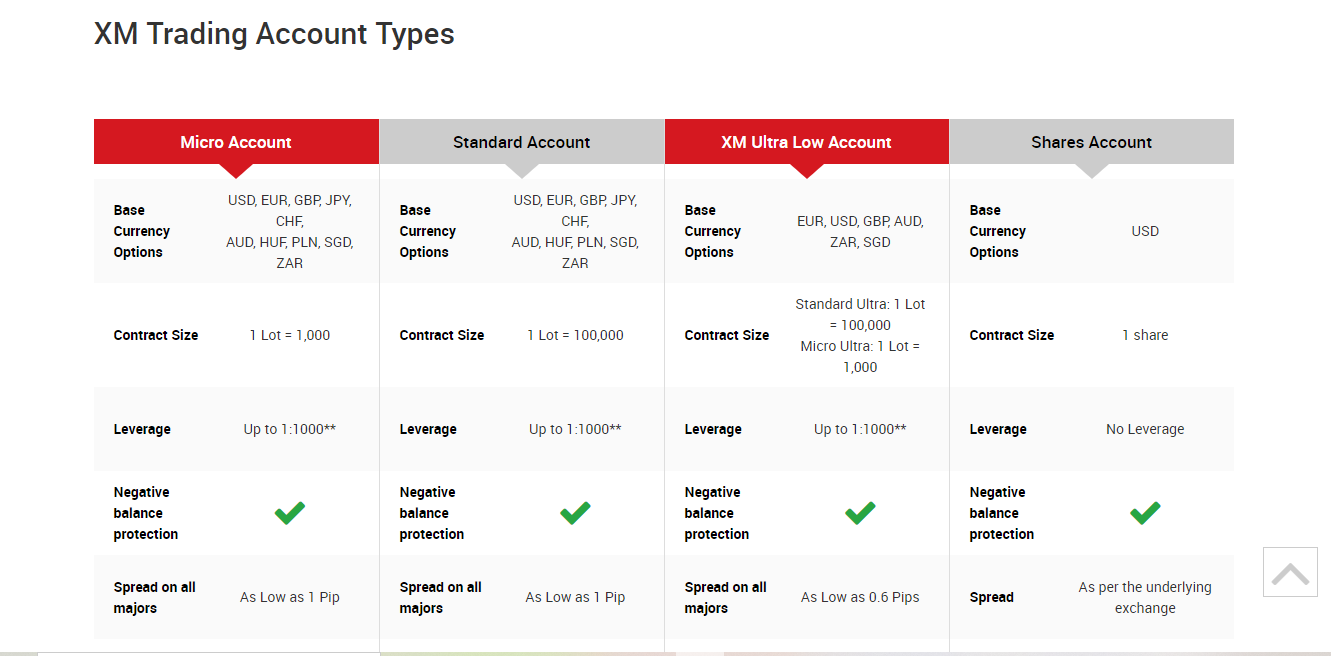Screen dimensions: 1331x656
Task: Select the Standard Account header tab
Action: click(522, 142)
